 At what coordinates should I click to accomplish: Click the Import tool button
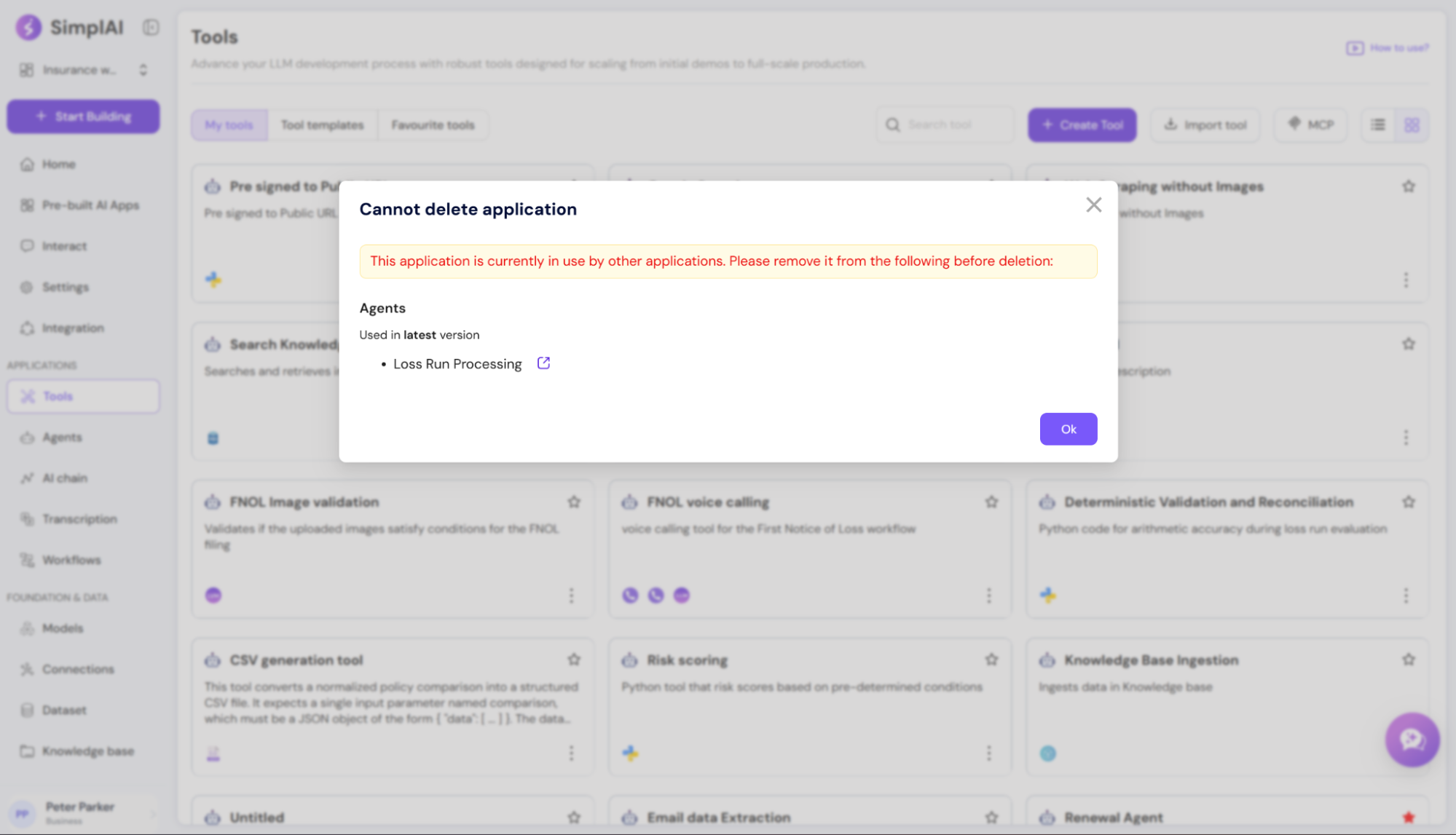[x=1205, y=125]
